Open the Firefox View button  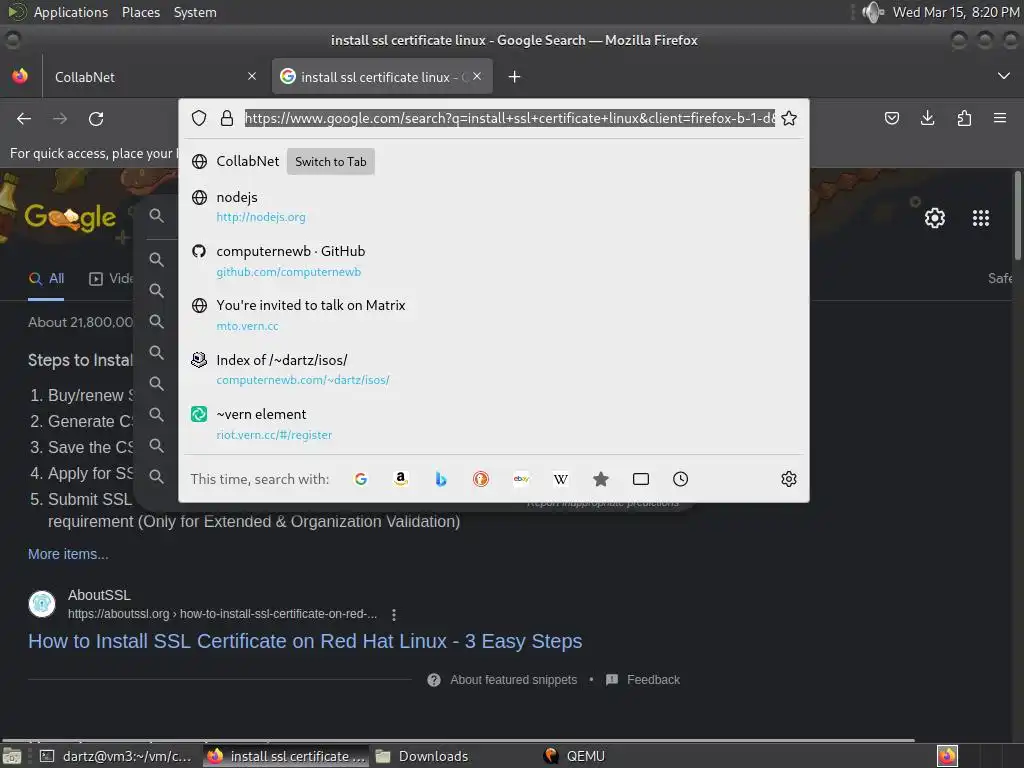[20, 76]
